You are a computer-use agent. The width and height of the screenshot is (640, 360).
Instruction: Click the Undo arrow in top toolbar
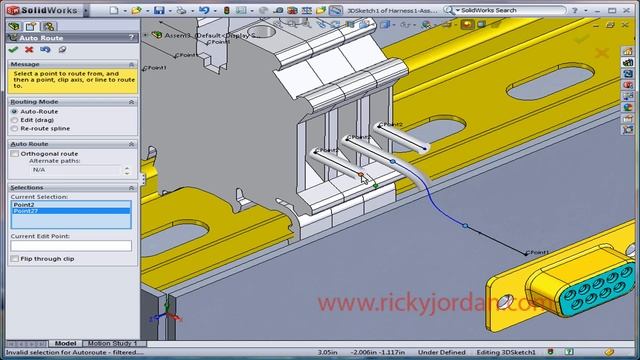(204, 10)
